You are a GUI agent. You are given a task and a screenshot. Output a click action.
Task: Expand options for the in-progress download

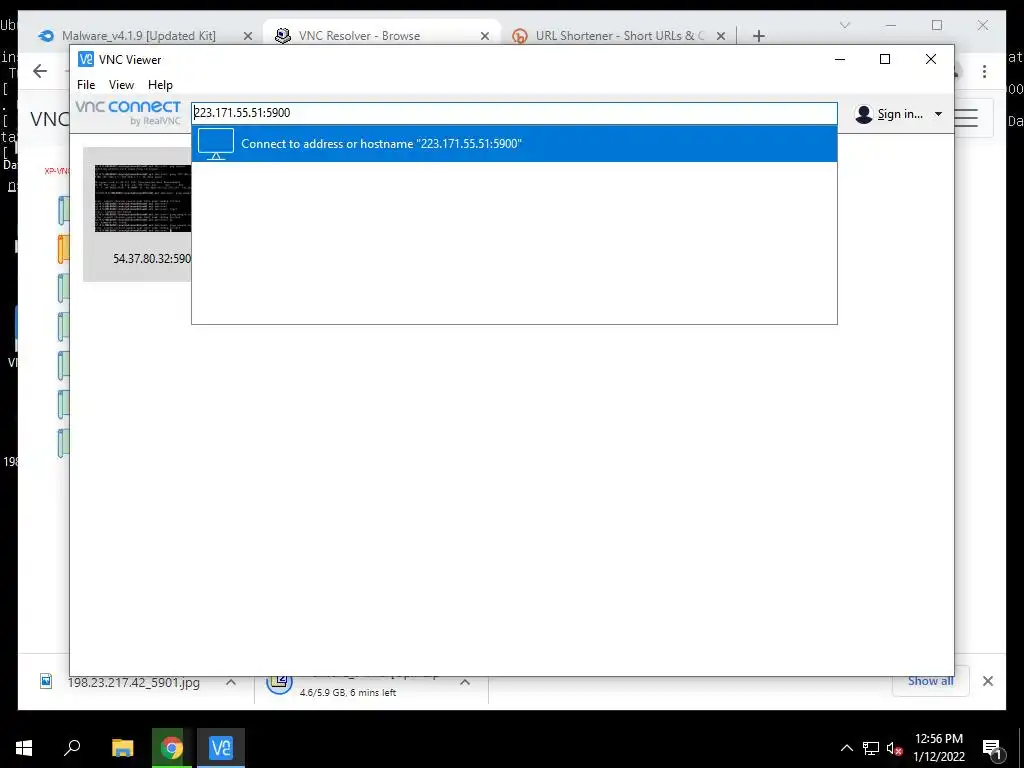465,682
